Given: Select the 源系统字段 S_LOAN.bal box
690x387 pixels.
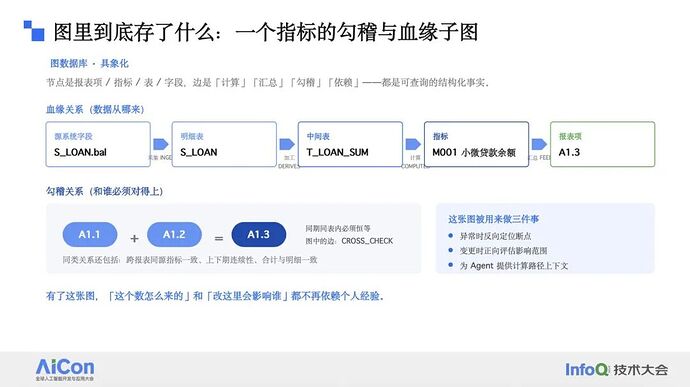Looking at the screenshot, I should (98, 144).
